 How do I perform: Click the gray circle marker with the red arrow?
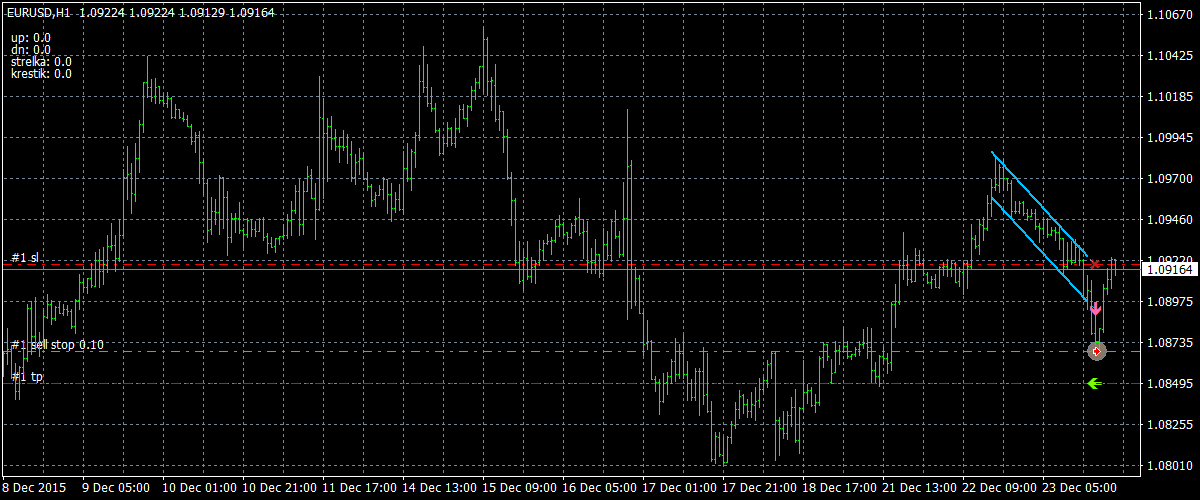[1097, 351]
